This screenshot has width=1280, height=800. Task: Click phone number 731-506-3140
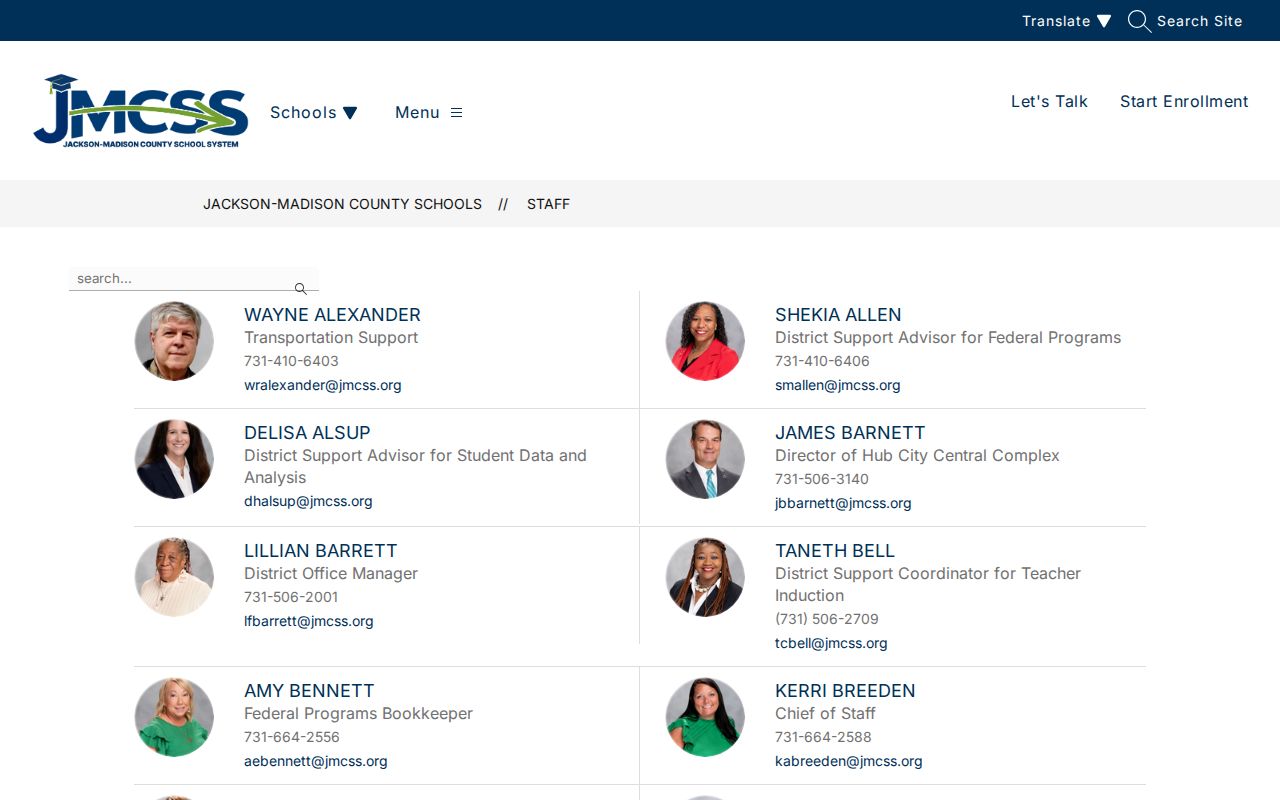point(822,479)
